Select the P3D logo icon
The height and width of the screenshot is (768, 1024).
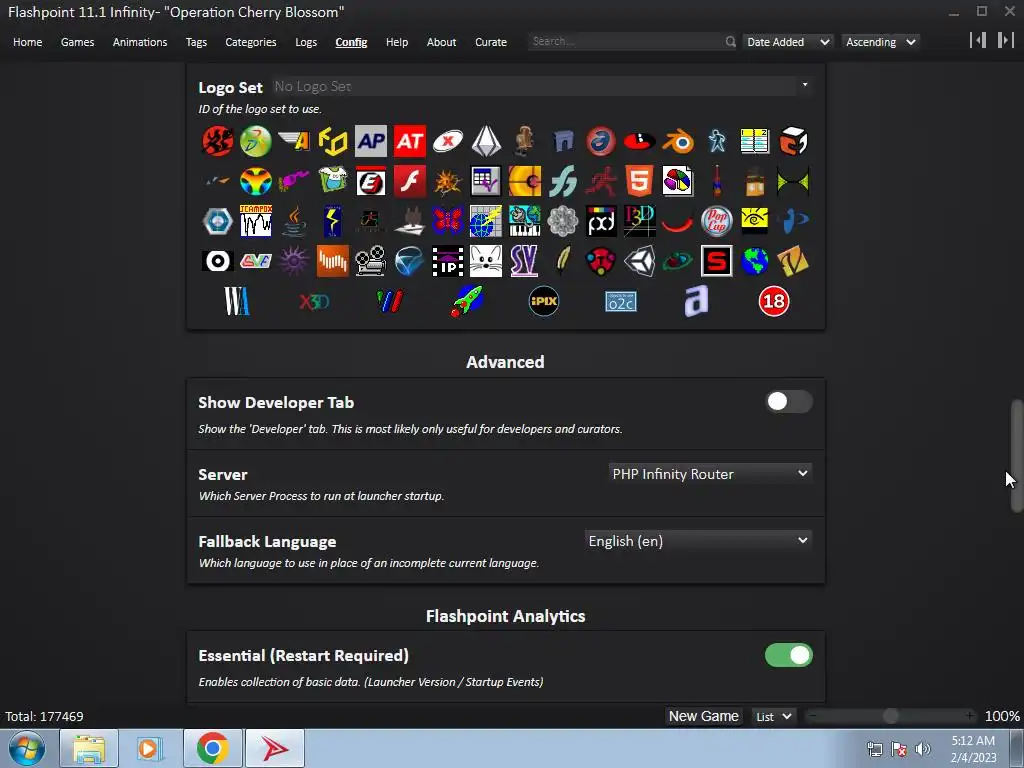639,221
